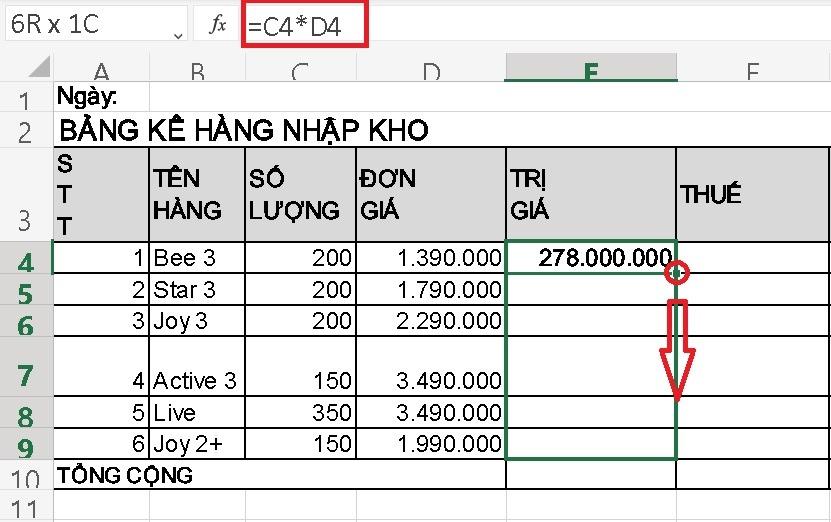The width and height of the screenshot is (831, 522).
Task: Click the cell 'Joy 3'
Action: click(x=197, y=321)
